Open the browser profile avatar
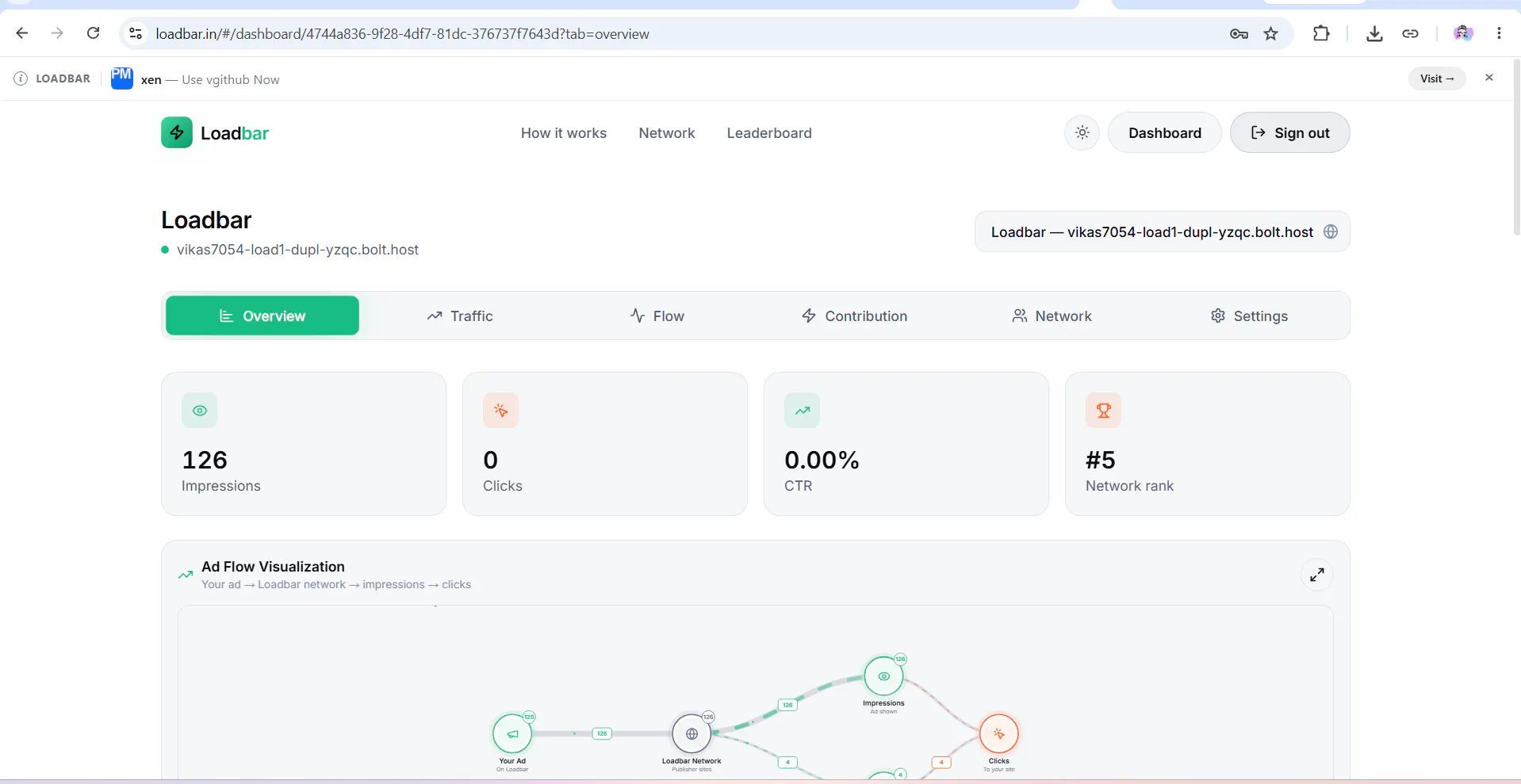The height and width of the screenshot is (784, 1521). pyautogui.click(x=1463, y=33)
